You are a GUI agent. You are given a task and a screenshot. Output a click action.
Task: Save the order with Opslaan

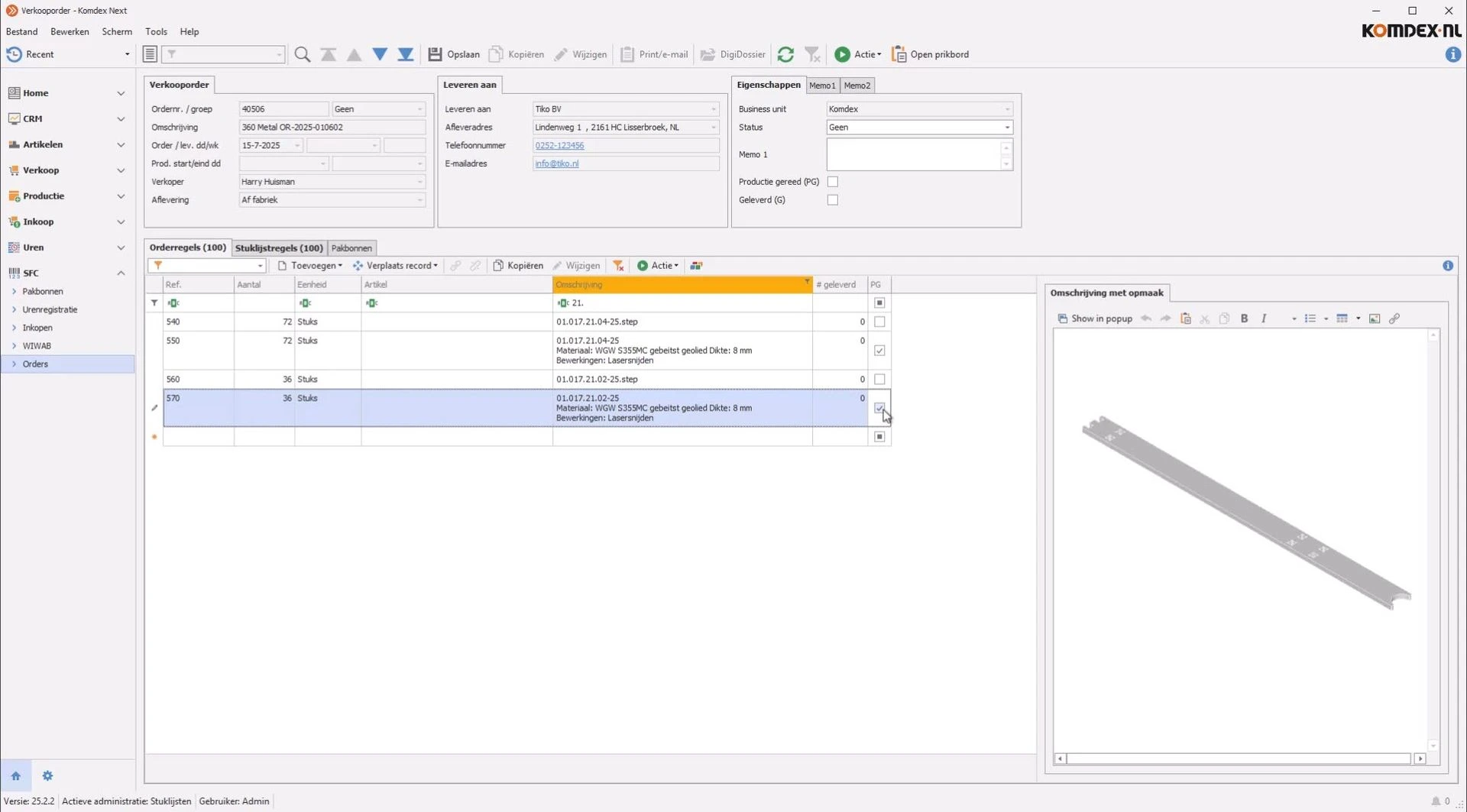[x=454, y=54]
